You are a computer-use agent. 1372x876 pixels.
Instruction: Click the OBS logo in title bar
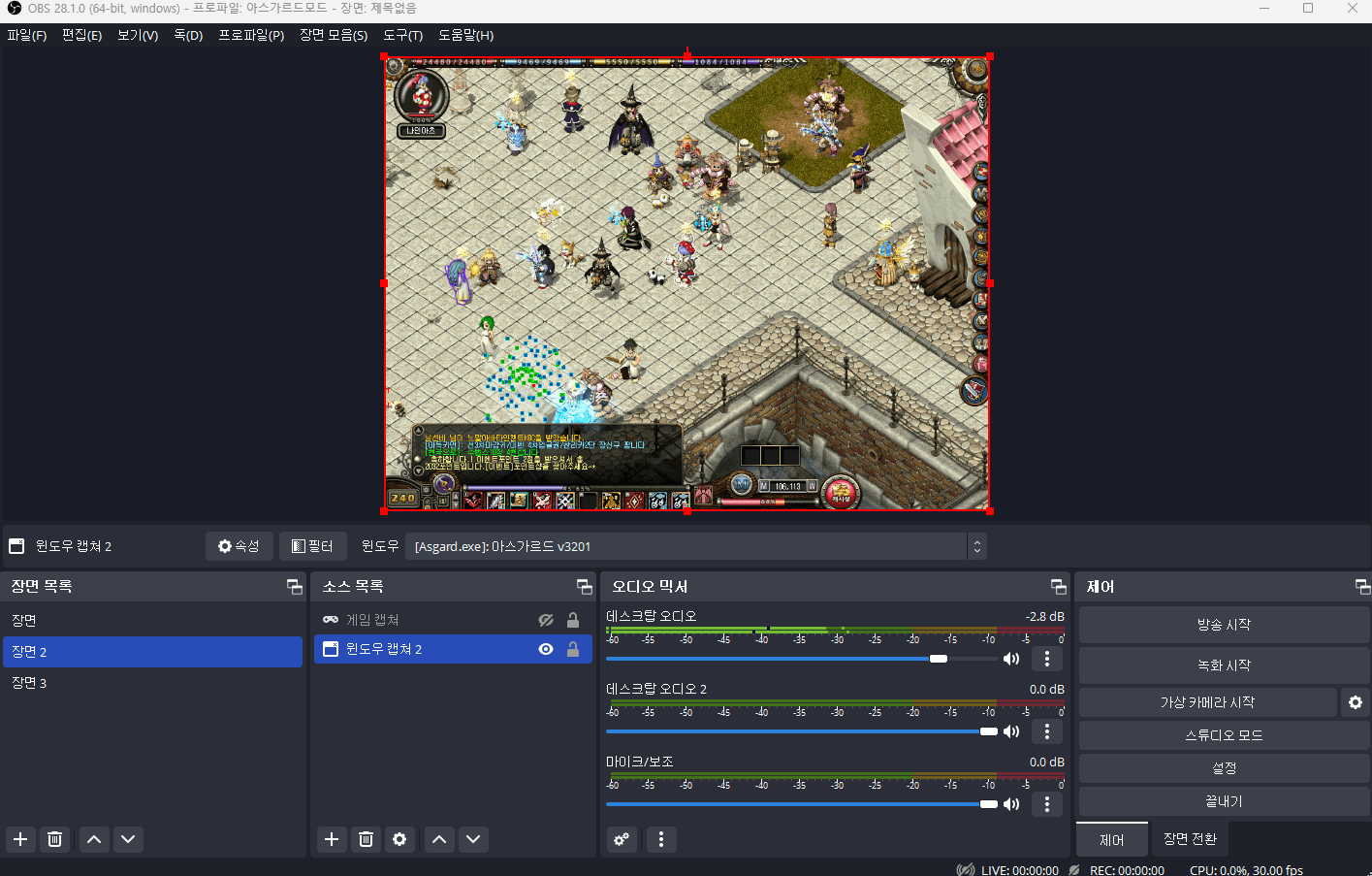(14, 8)
